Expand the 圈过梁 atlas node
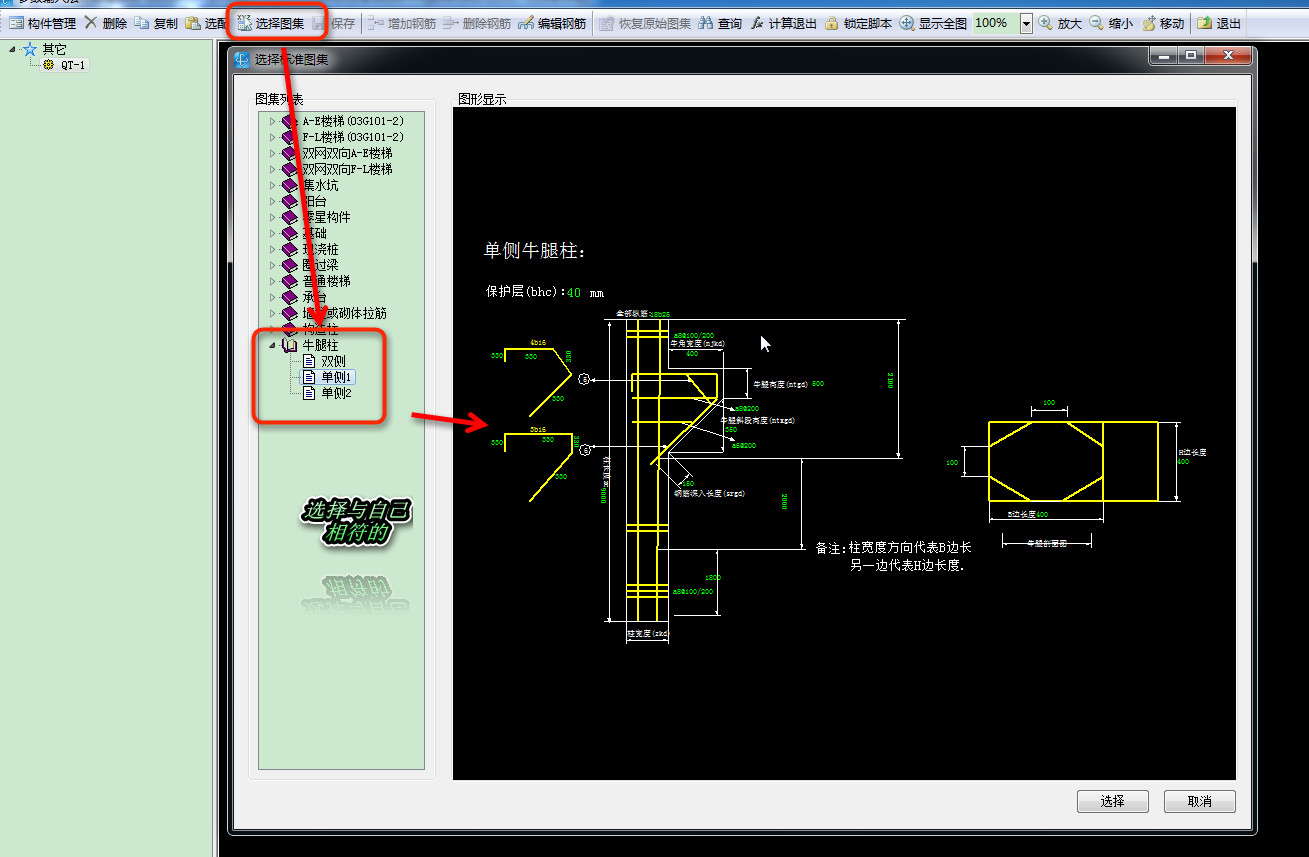Image resolution: width=1309 pixels, height=857 pixels. [271, 265]
